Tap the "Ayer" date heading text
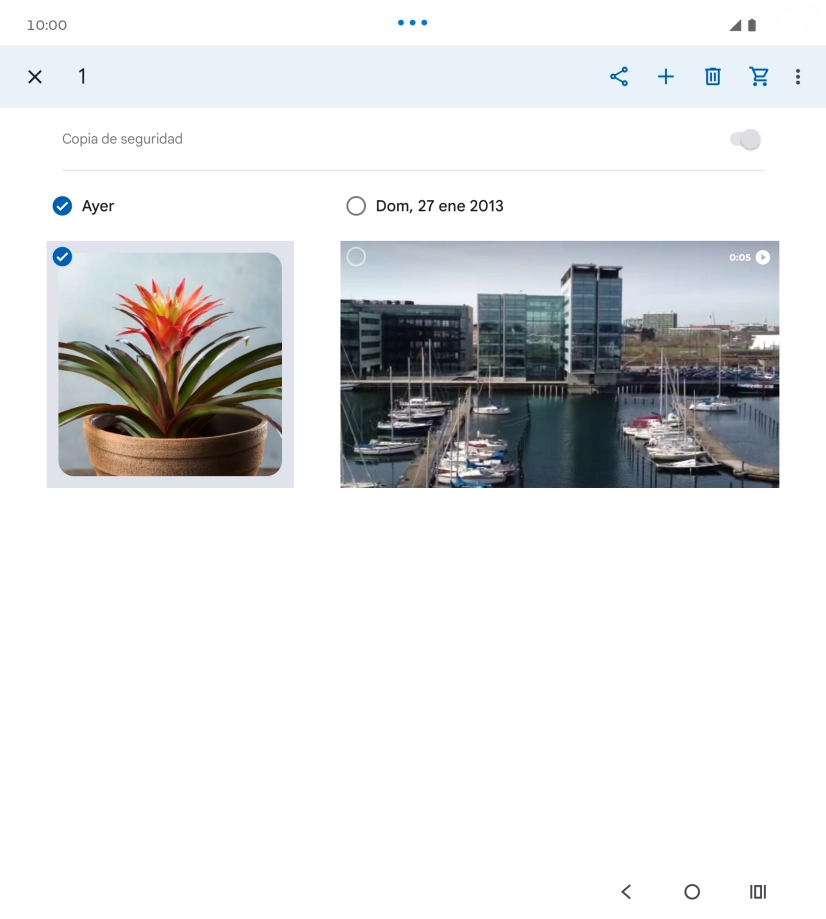 98,206
